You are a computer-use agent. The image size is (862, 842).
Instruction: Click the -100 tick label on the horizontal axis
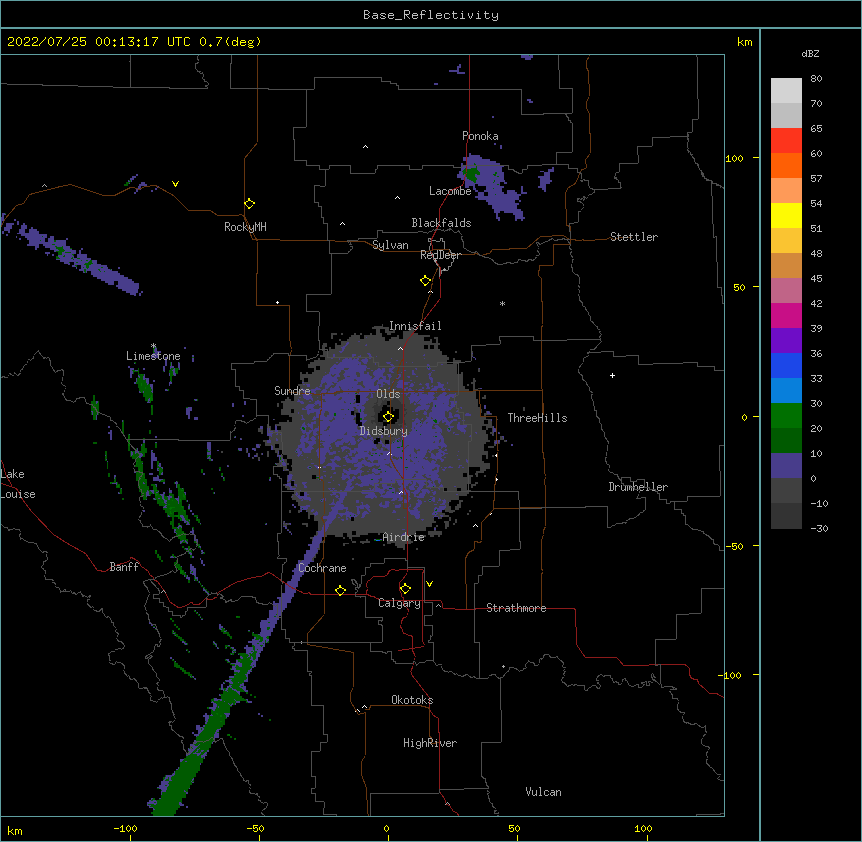(x=125, y=828)
